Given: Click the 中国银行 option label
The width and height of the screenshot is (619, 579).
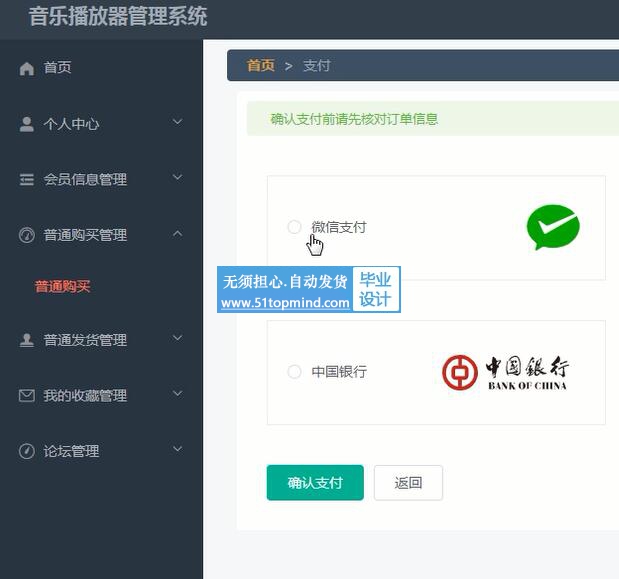Looking at the screenshot, I should coord(339,372).
